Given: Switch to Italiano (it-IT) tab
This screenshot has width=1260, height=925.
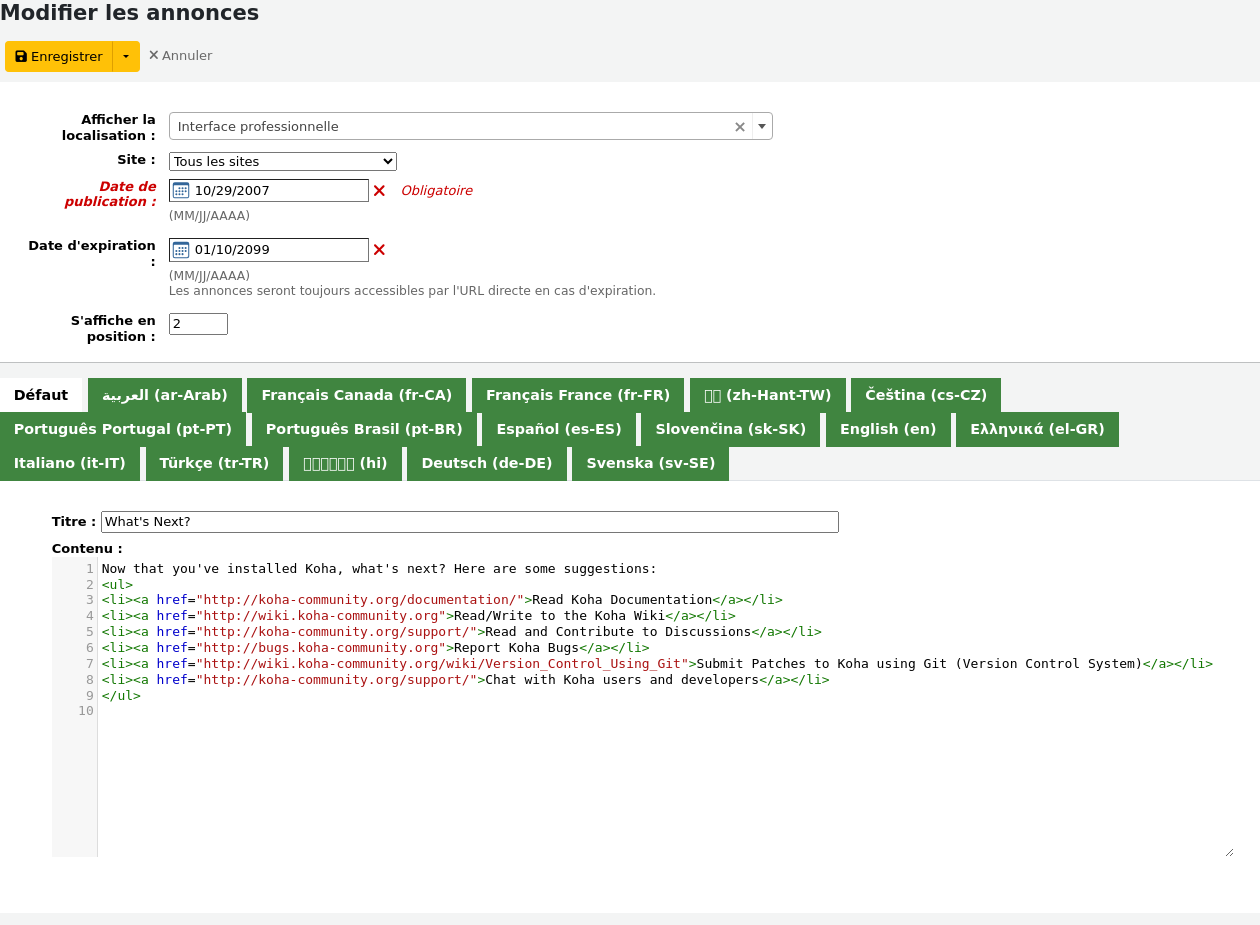Looking at the screenshot, I should [70, 463].
